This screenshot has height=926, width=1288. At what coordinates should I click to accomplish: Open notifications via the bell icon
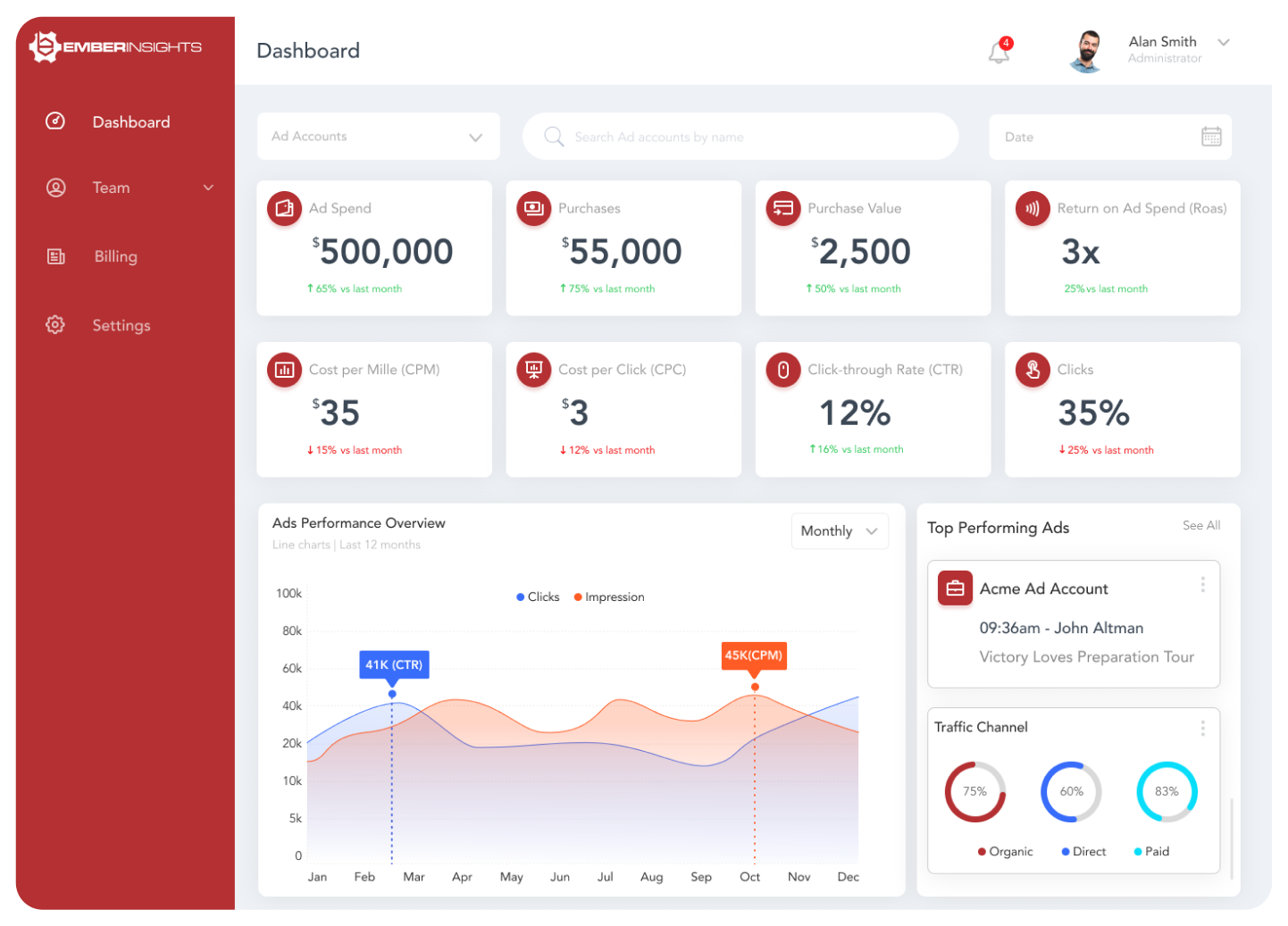pyautogui.click(x=998, y=51)
